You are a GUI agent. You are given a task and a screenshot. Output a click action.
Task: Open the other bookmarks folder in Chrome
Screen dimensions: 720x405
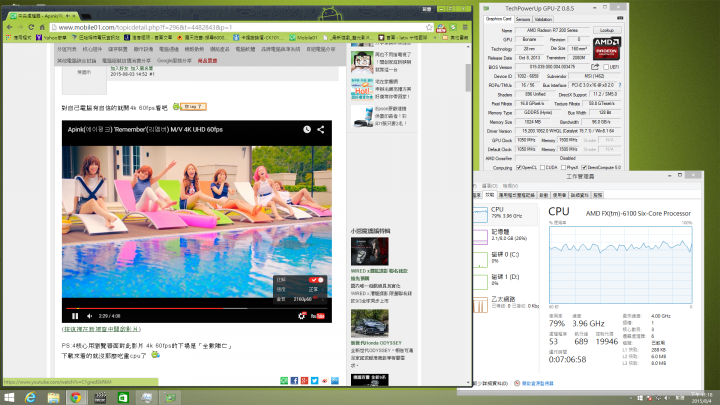455,38
